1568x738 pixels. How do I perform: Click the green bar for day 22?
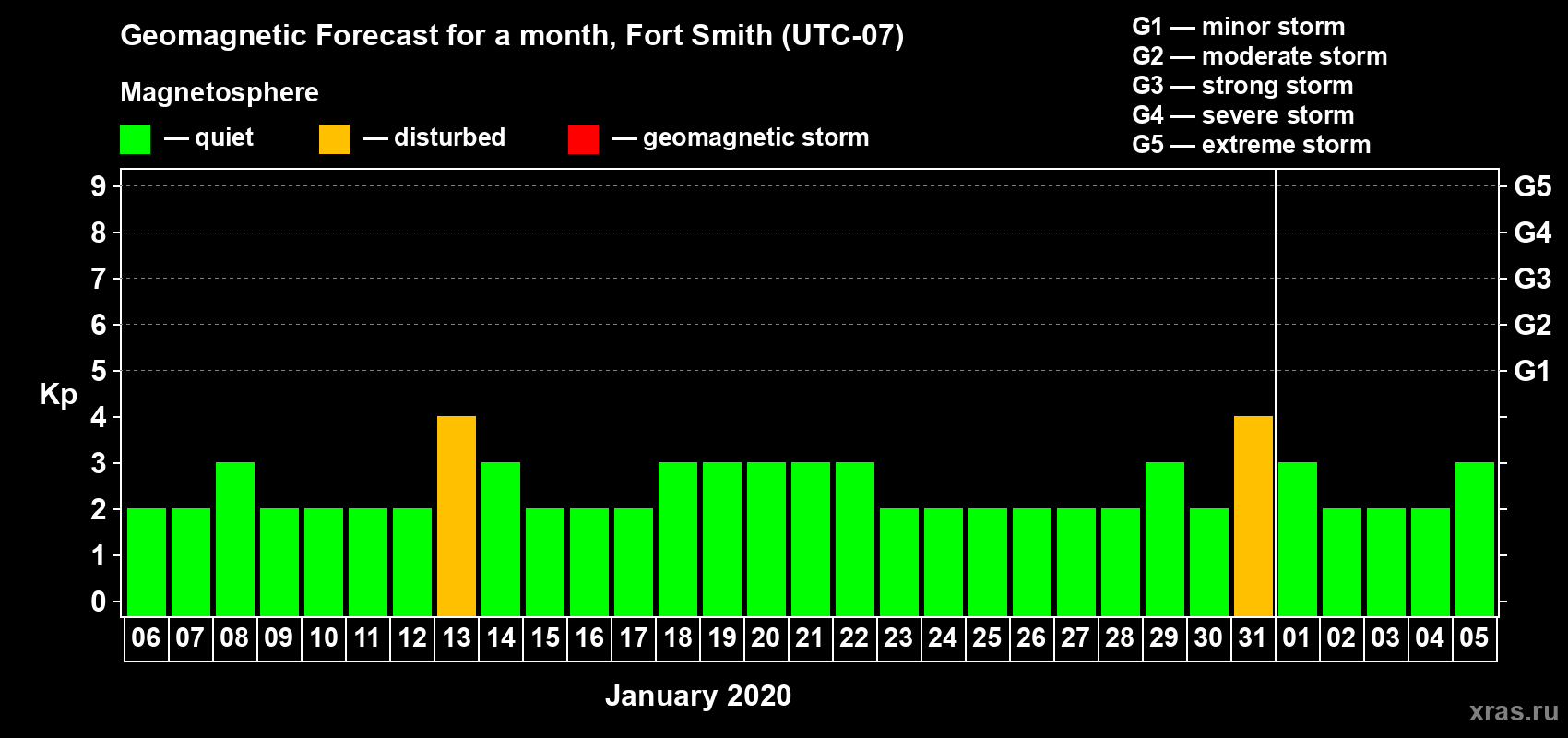click(x=855, y=539)
